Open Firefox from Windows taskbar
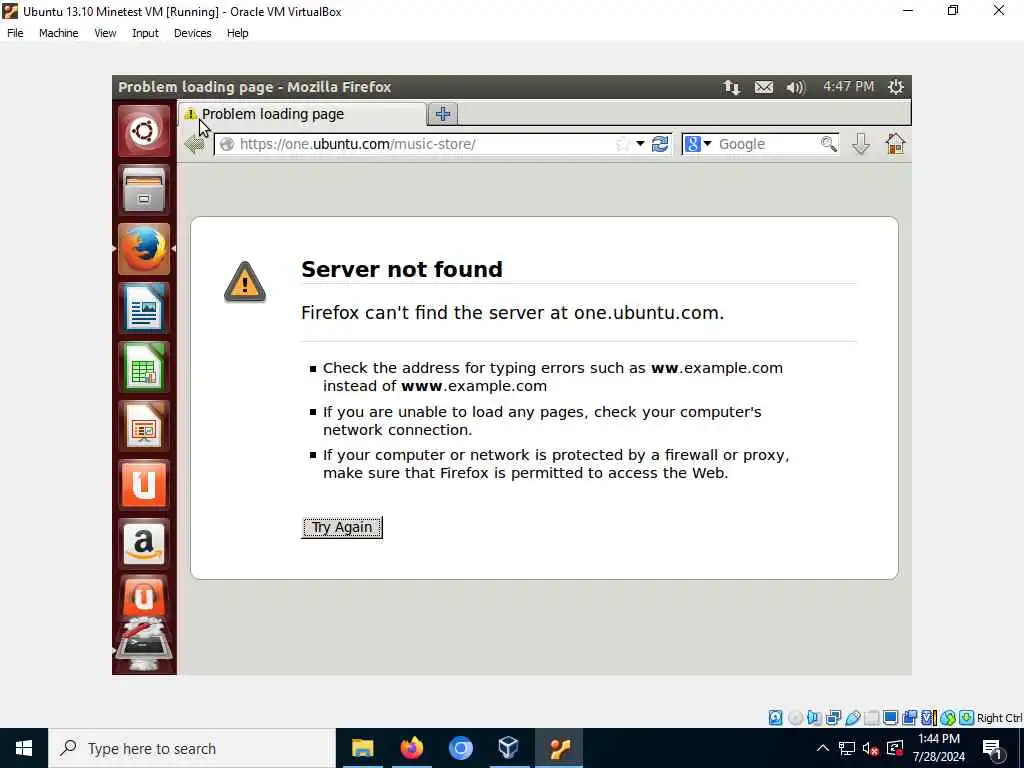This screenshot has height=768, width=1024. [411, 748]
